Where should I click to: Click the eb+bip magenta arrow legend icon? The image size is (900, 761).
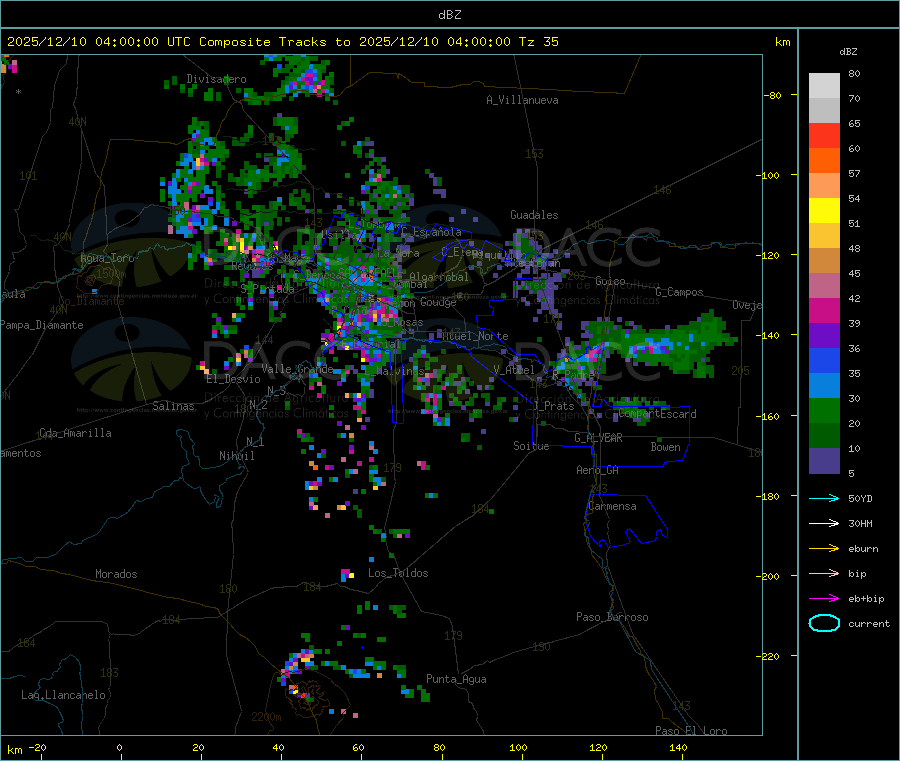[824, 599]
